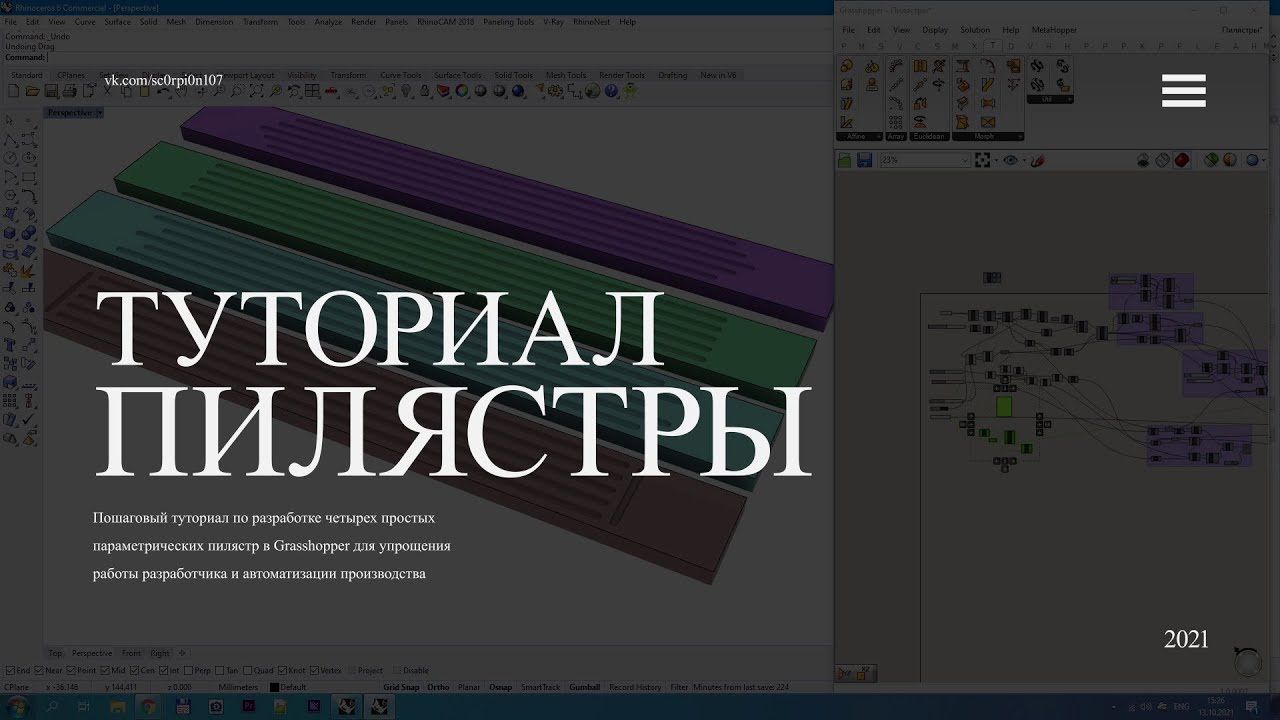The image size is (1280, 720).
Task: Click the Zoom Extents icon in Rhino toolbar
Action: click(x=257, y=91)
